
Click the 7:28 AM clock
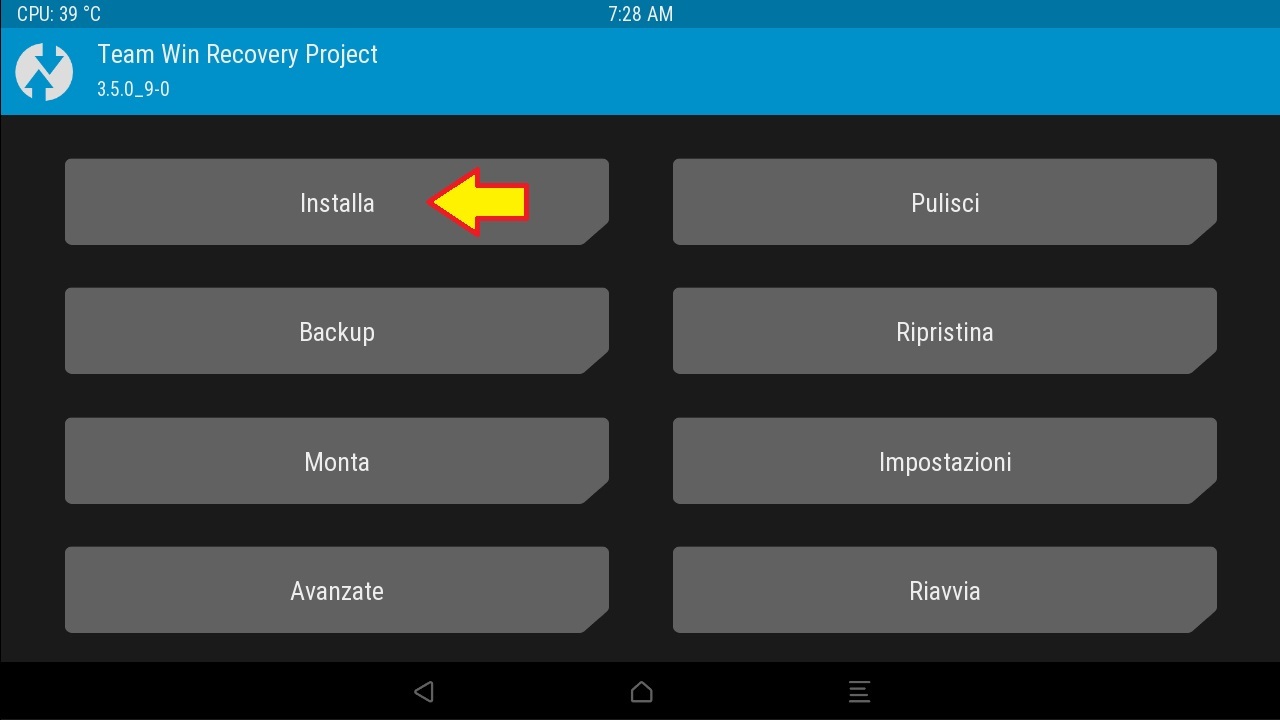(x=640, y=14)
